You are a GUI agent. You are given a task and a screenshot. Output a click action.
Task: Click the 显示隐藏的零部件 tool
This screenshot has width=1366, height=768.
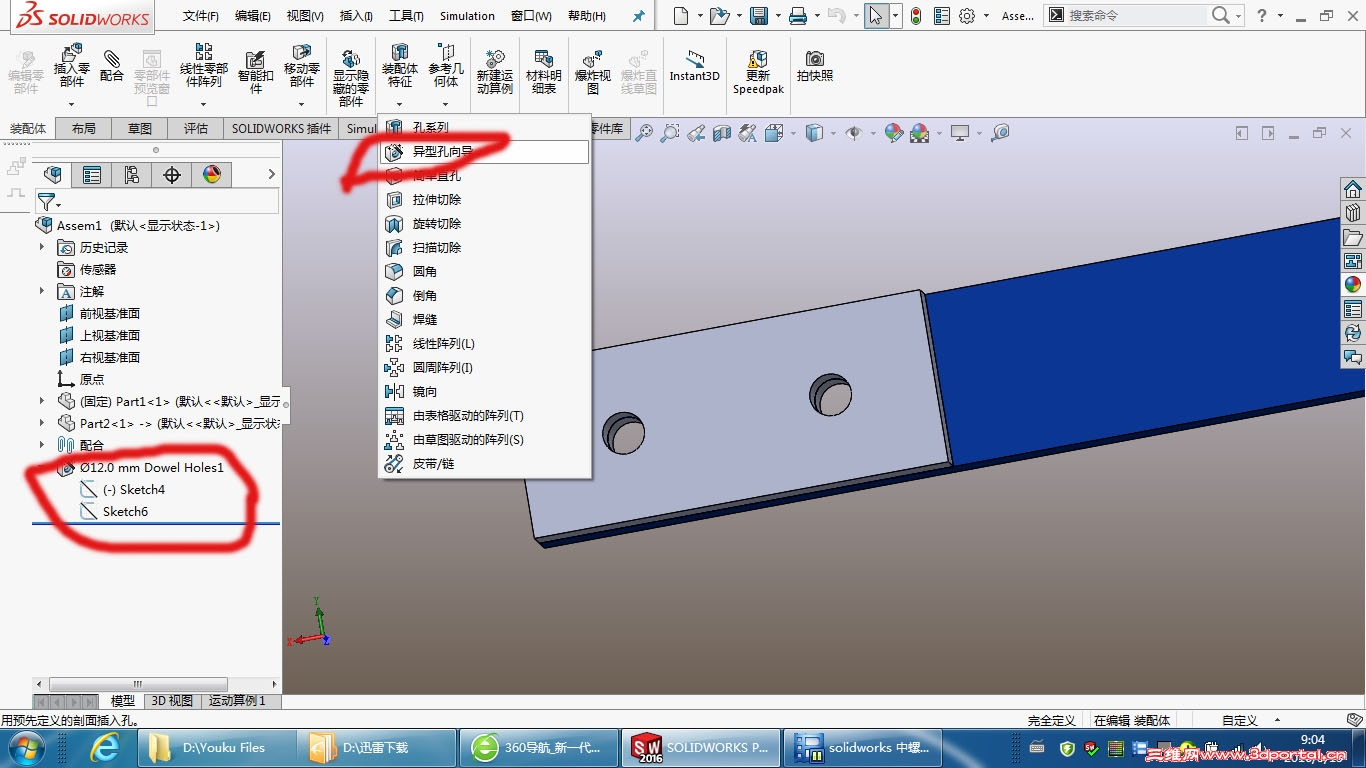[351, 78]
